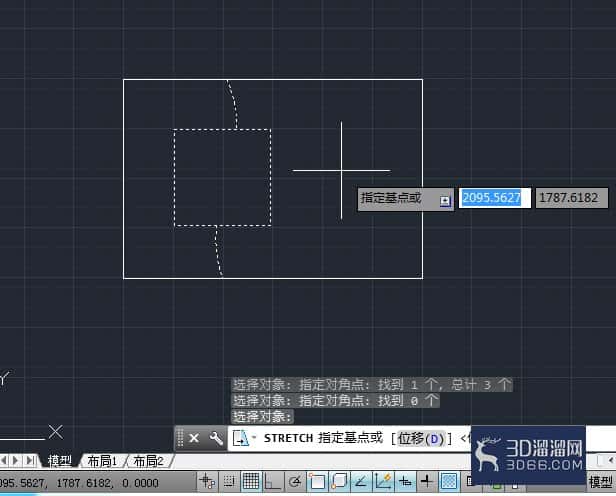Click history line ending 找到 0 个
The height and width of the screenshot is (496, 616).
(x=336, y=401)
